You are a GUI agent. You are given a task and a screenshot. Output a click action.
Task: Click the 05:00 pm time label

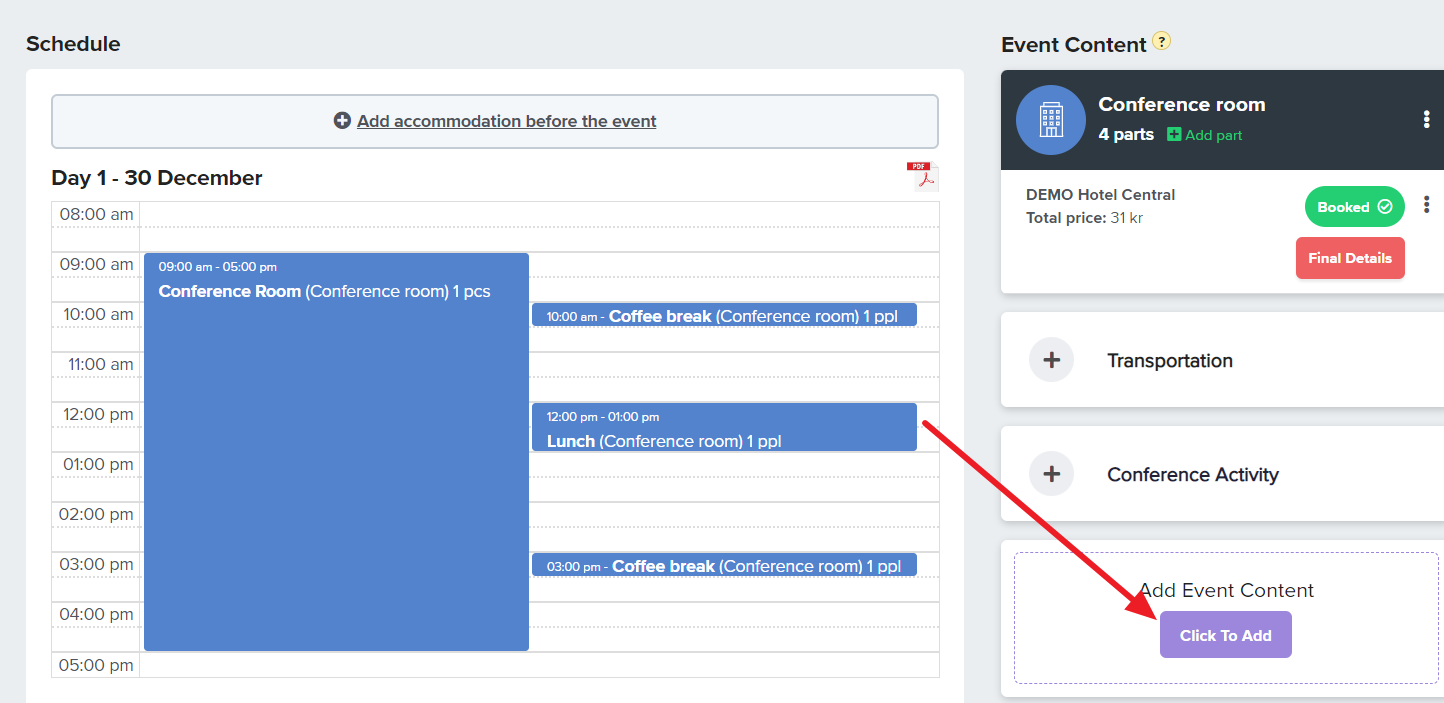(x=96, y=665)
